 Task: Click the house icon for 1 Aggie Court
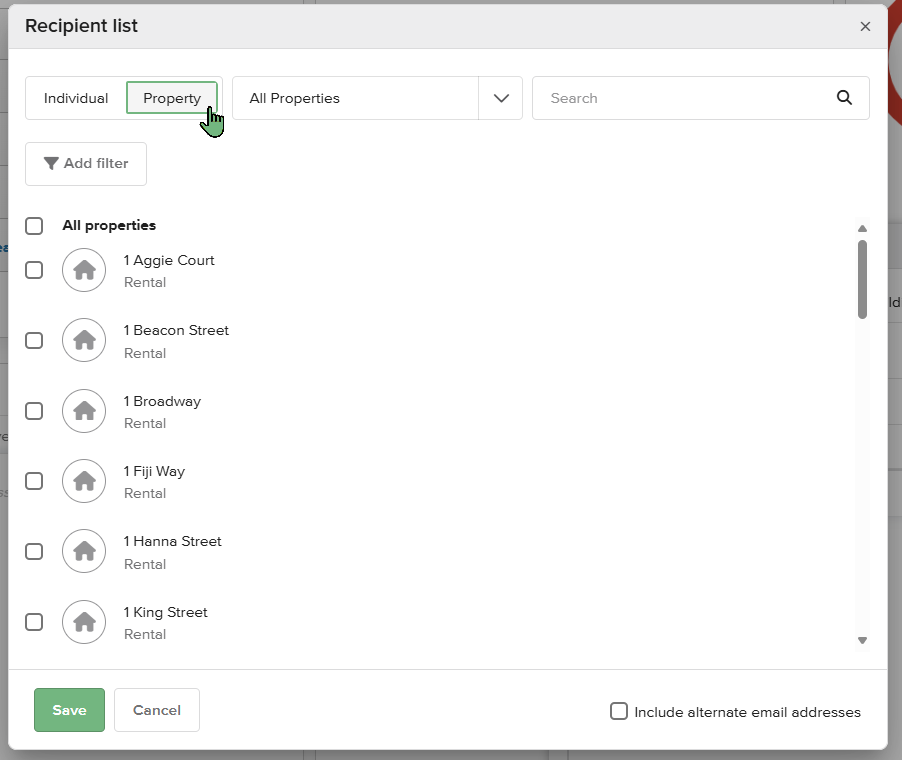[83, 270]
